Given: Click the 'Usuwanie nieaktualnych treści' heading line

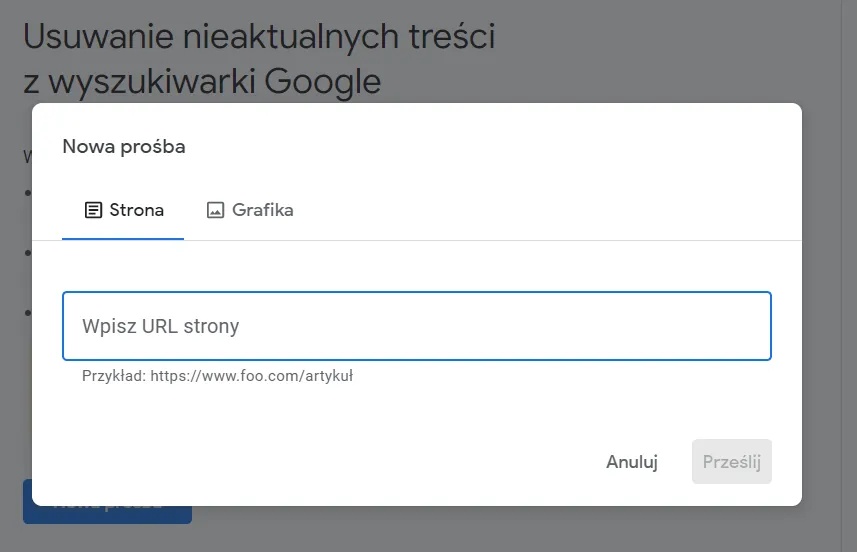Looking at the screenshot, I should pyautogui.click(x=259, y=37).
